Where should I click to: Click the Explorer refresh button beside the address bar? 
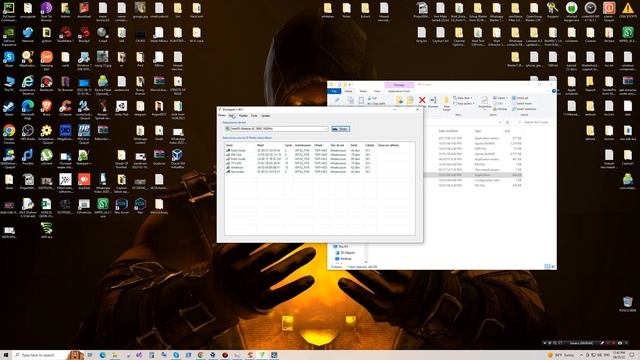[x=507, y=122]
